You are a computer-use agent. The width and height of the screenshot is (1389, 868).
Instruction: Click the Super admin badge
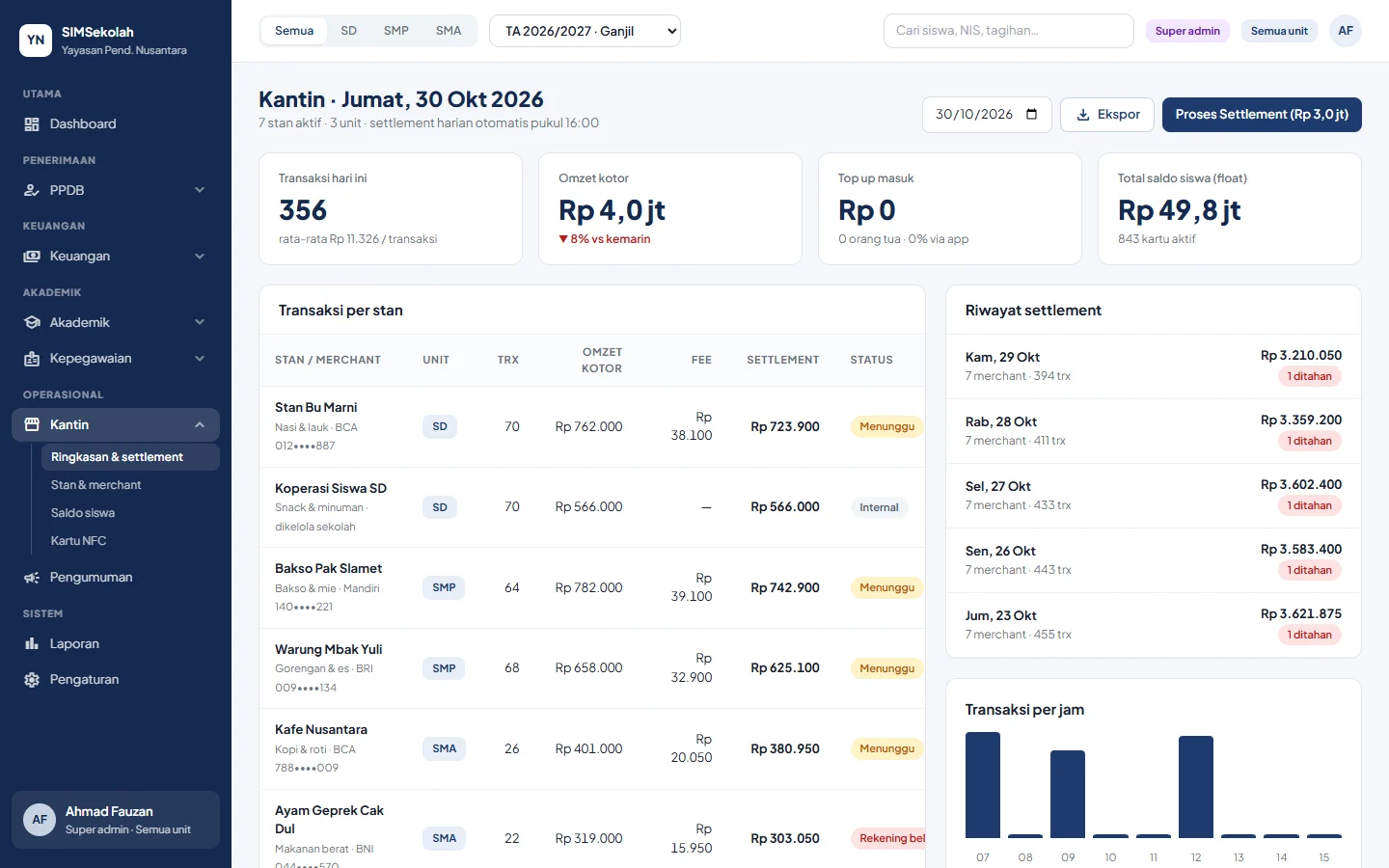[1187, 31]
